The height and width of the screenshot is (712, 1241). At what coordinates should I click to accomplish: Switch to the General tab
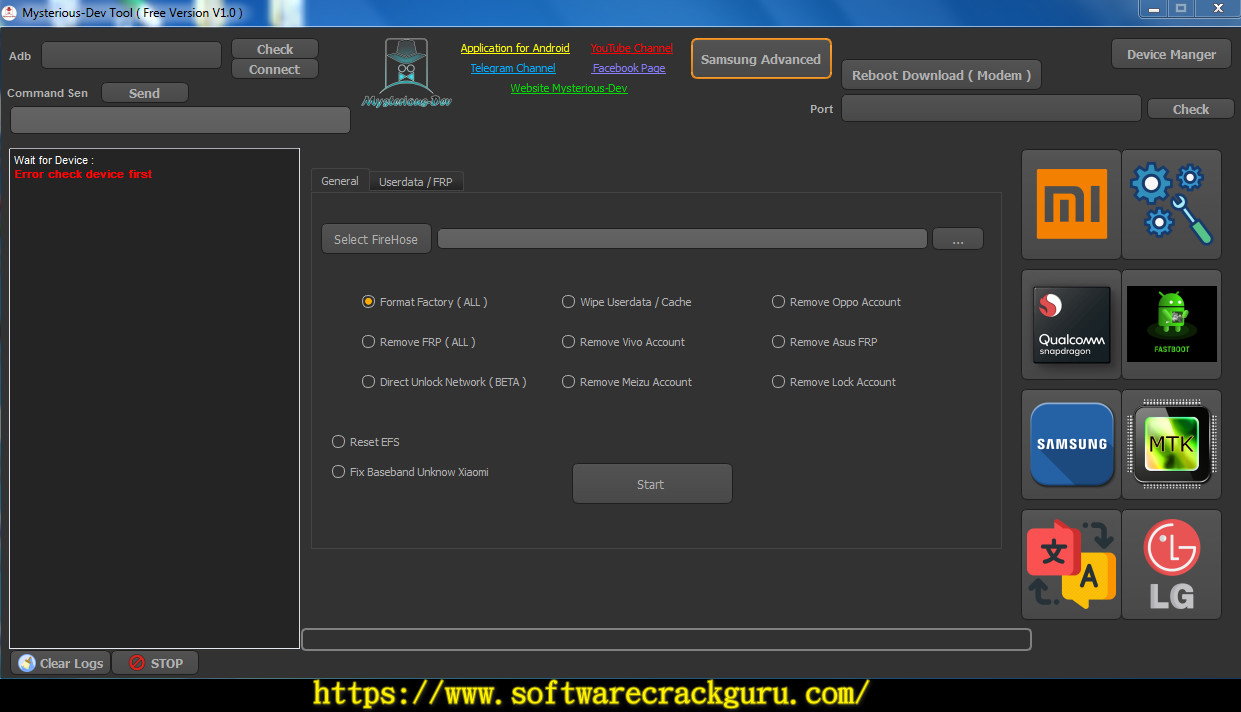click(x=340, y=181)
